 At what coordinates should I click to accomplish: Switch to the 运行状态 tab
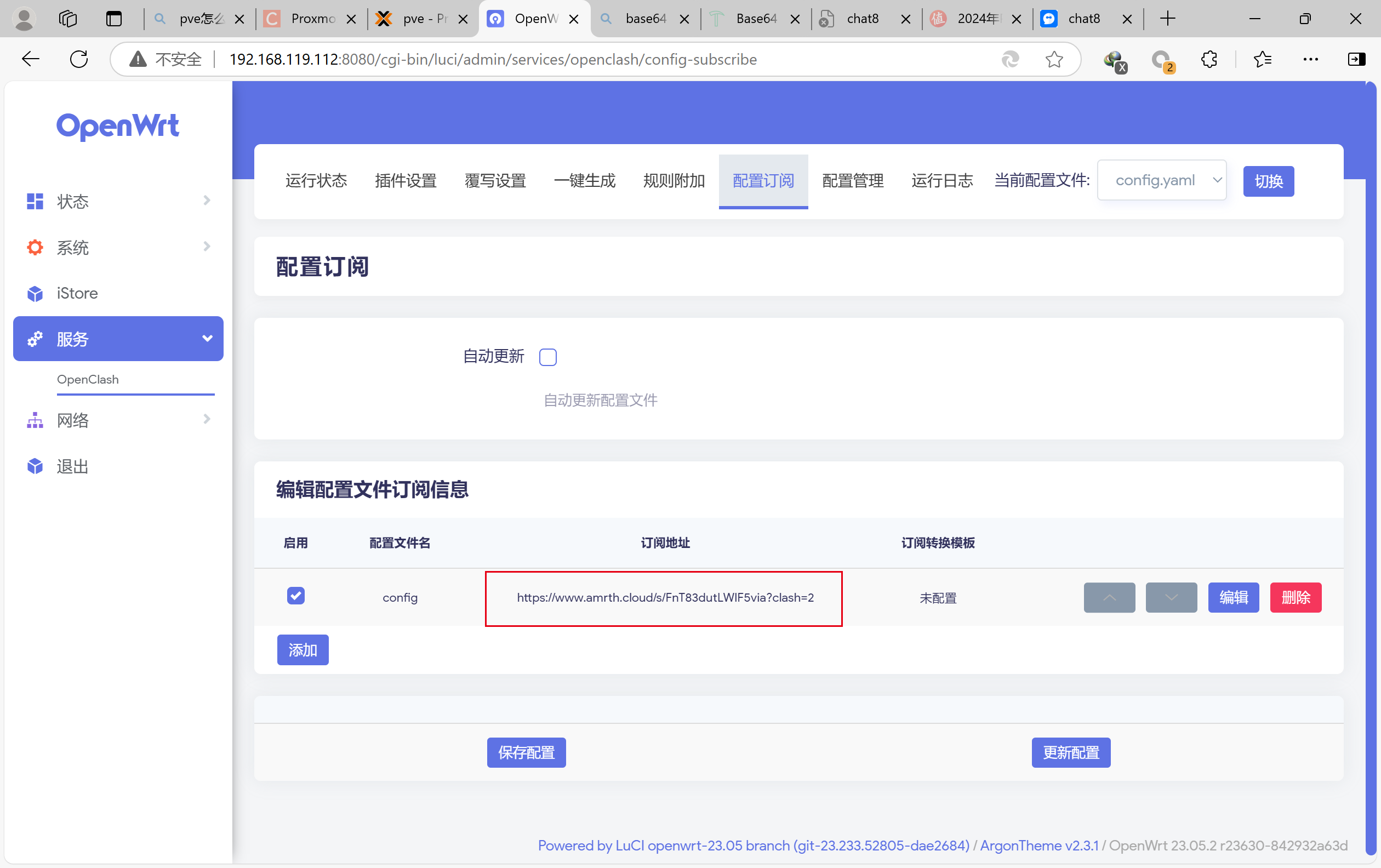click(x=316, y=181)
